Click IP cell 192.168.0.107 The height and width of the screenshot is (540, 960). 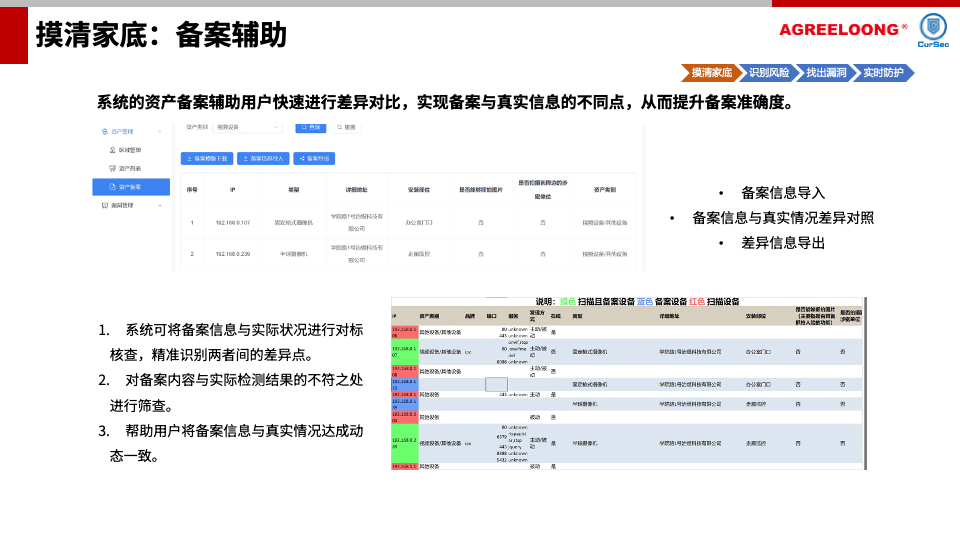[233, 223]
